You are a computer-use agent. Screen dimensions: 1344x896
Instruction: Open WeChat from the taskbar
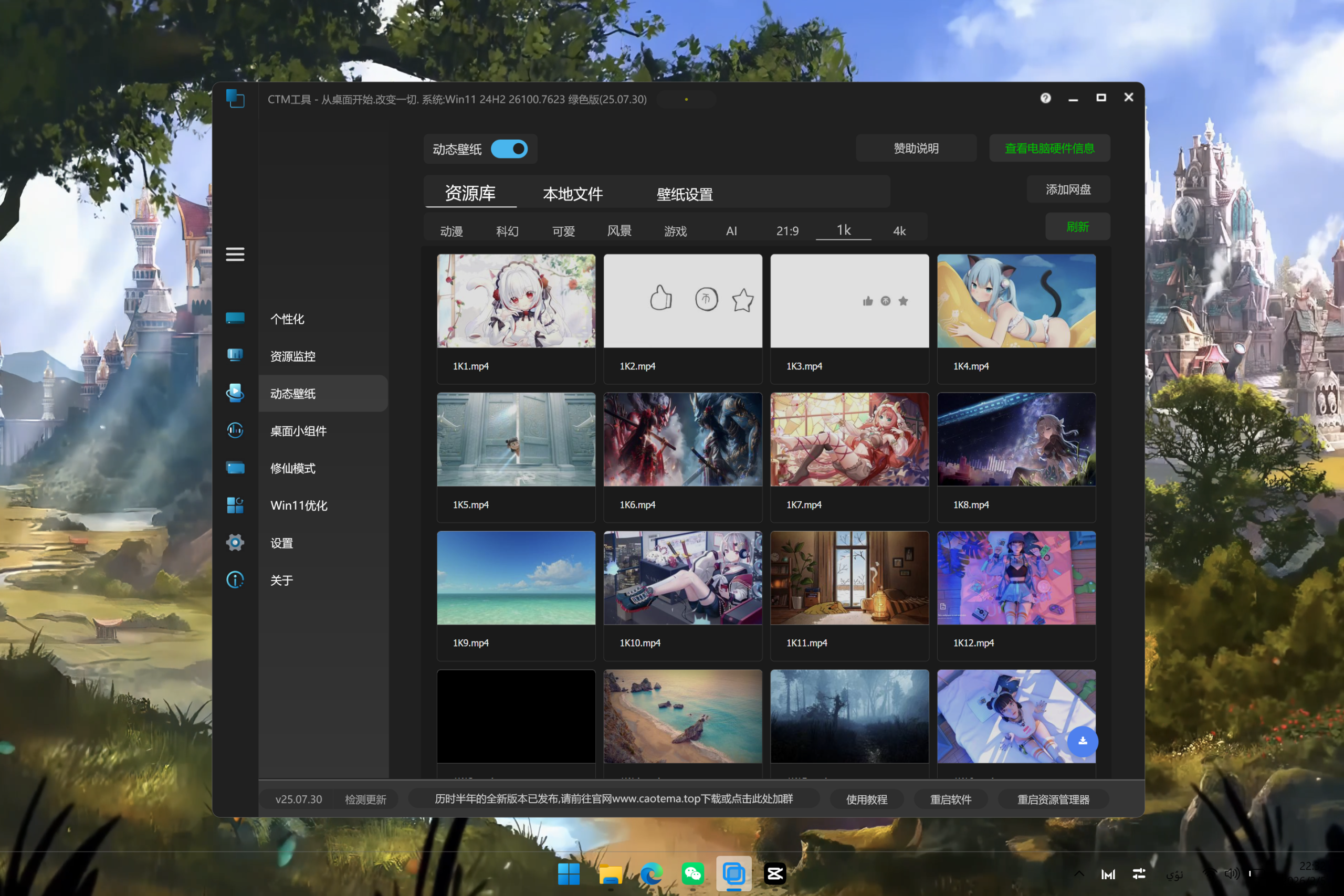[x=692, y=874]
